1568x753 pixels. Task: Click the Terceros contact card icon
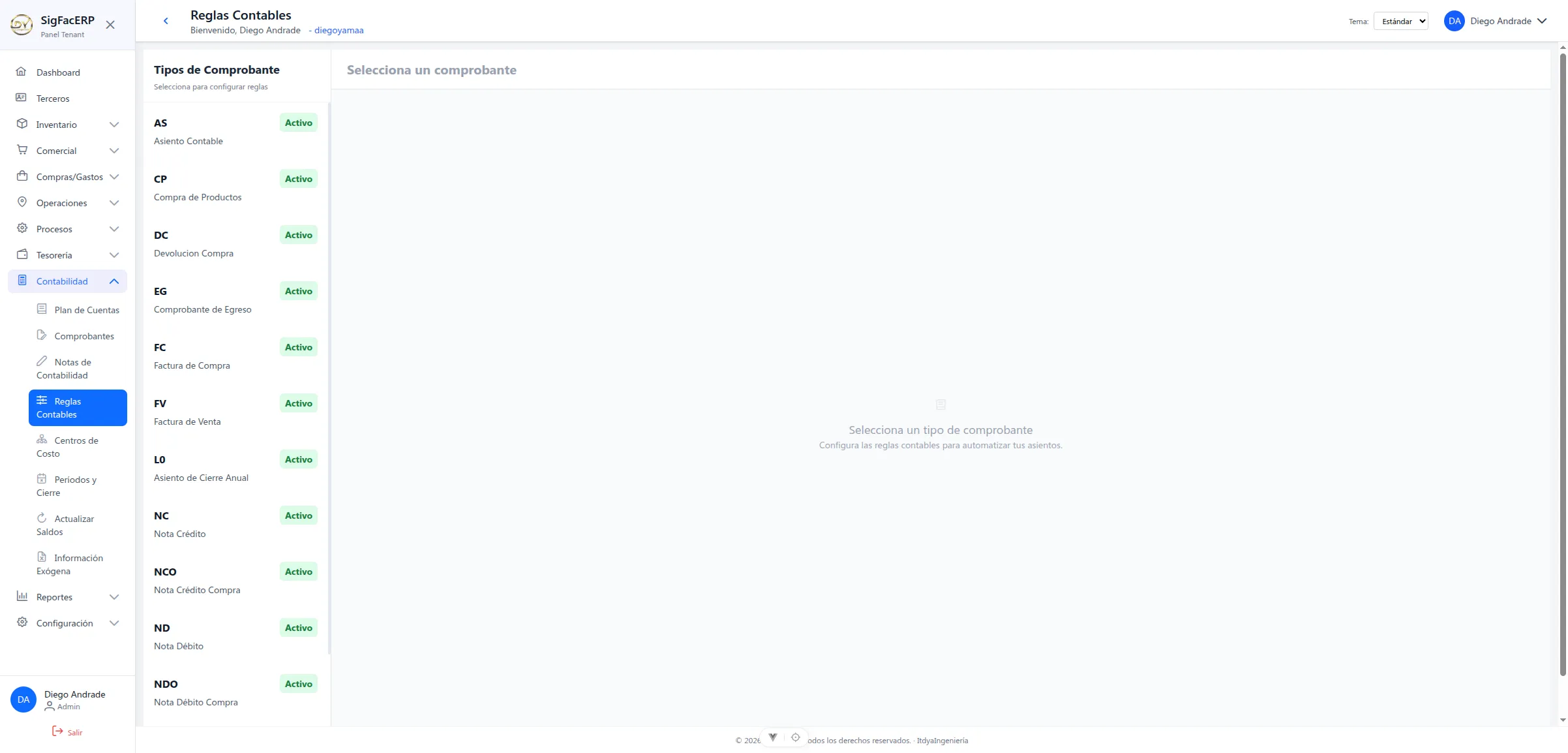[22, 98]
